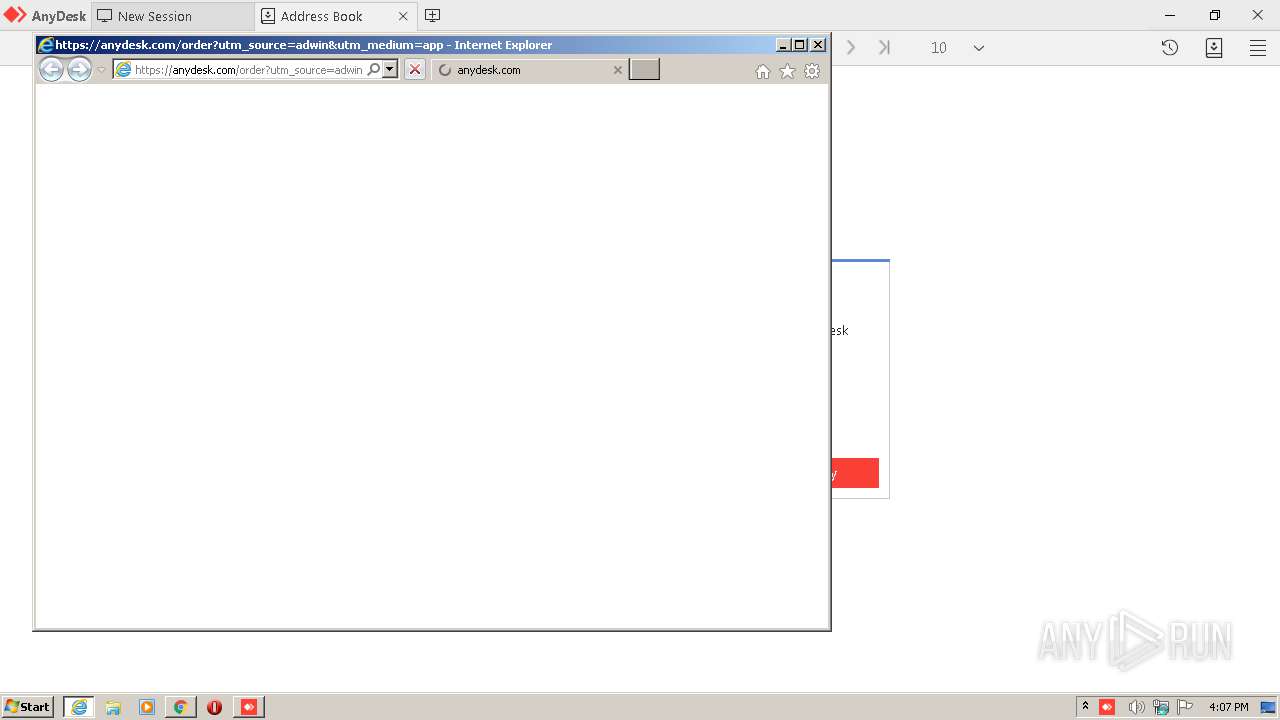The width and height of the screenshot is (1280, 720).
Task: Open Internet Explorer tools gear menu
Action: (x=812, y=71)
